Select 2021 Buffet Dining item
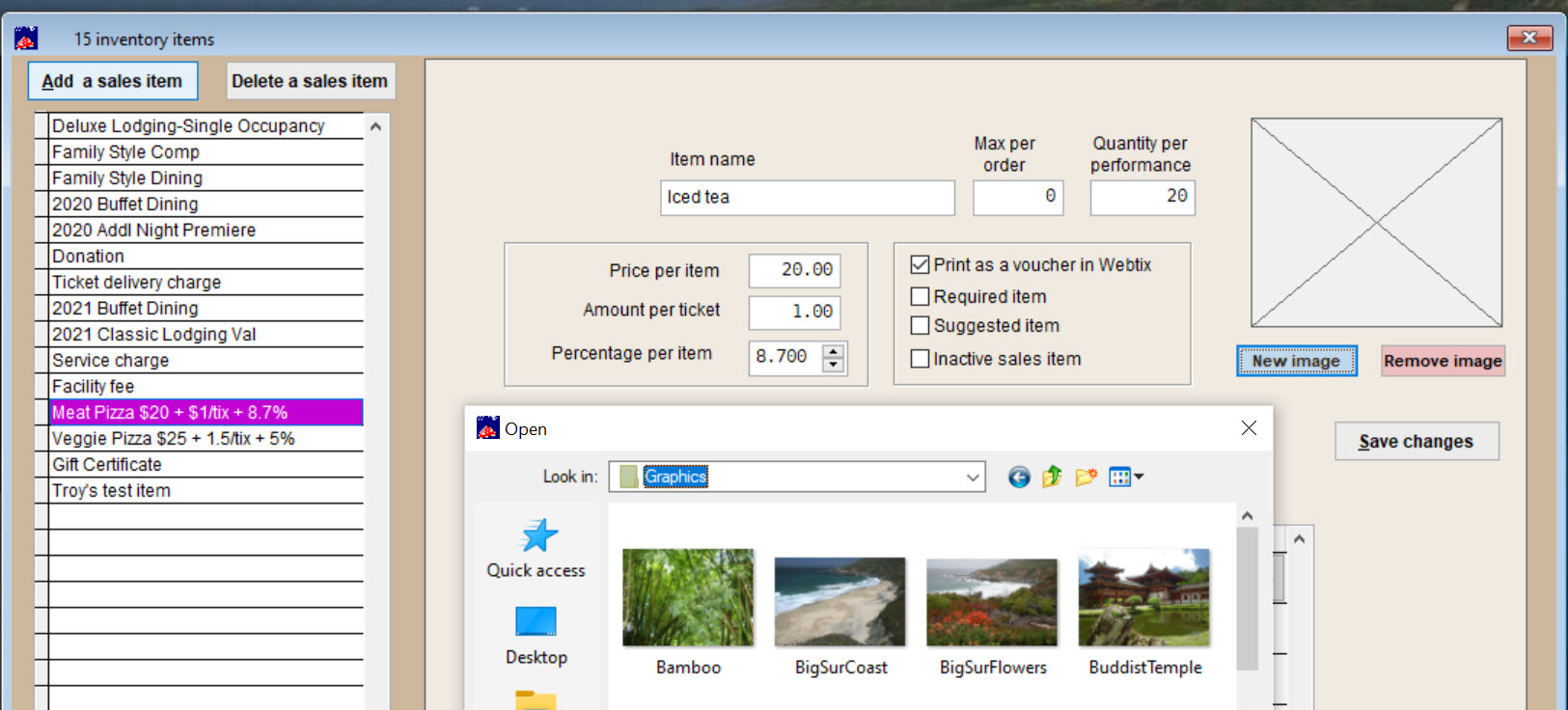The height and width of the screenshot is (710, 1568). pyautogui.click(x=206, y=308)
